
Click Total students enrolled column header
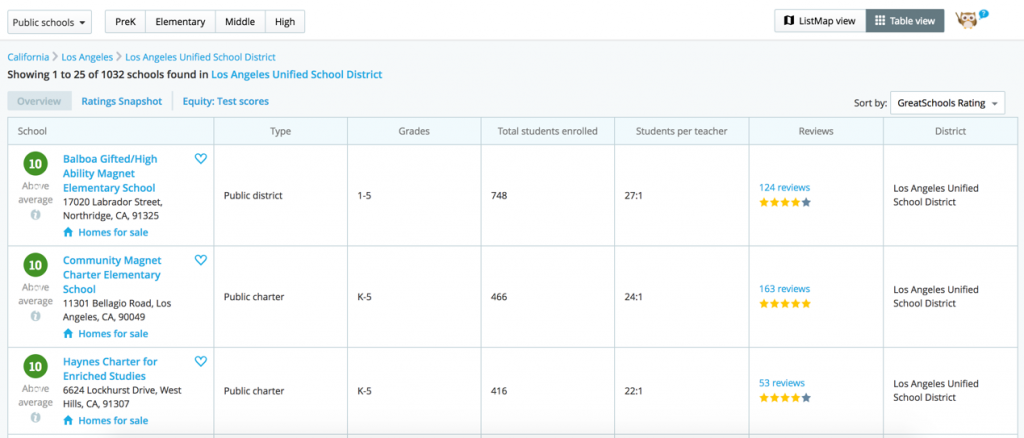click(x=548, y=131)
